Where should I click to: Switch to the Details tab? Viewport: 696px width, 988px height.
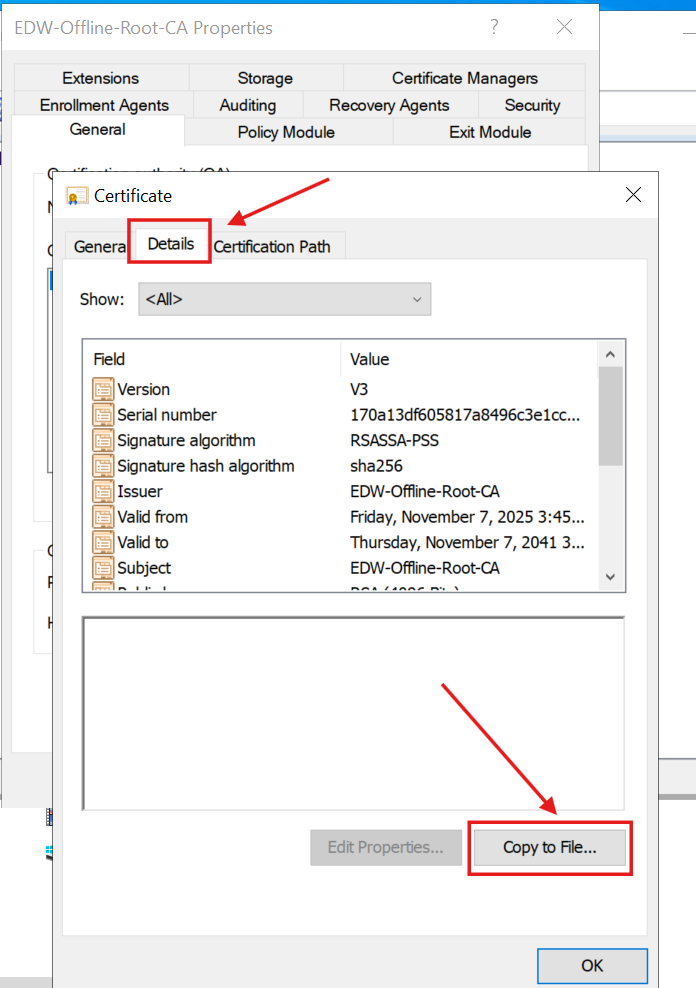pyautogui.click(x=170, y=243)
